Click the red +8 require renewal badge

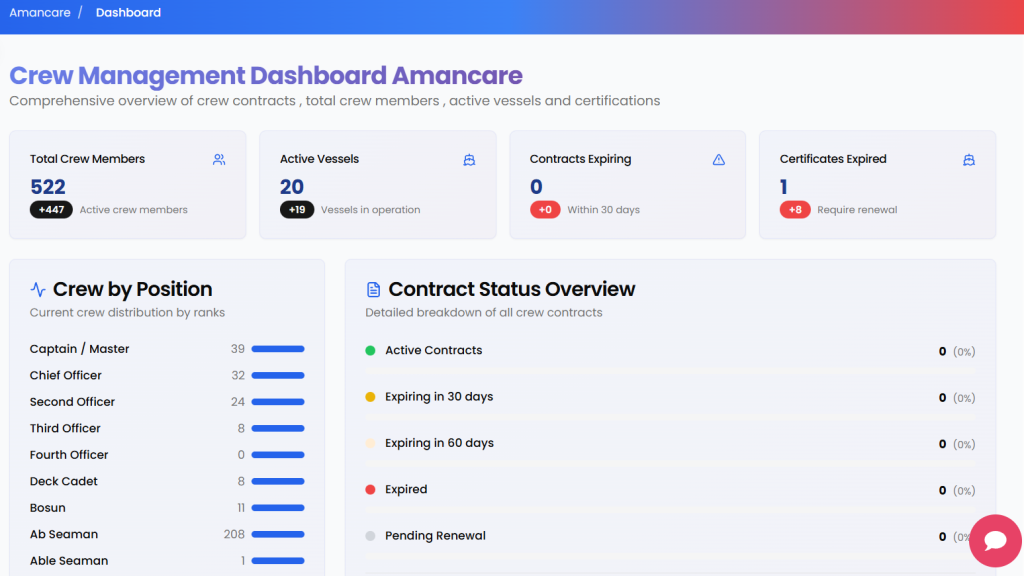[794, 210]
